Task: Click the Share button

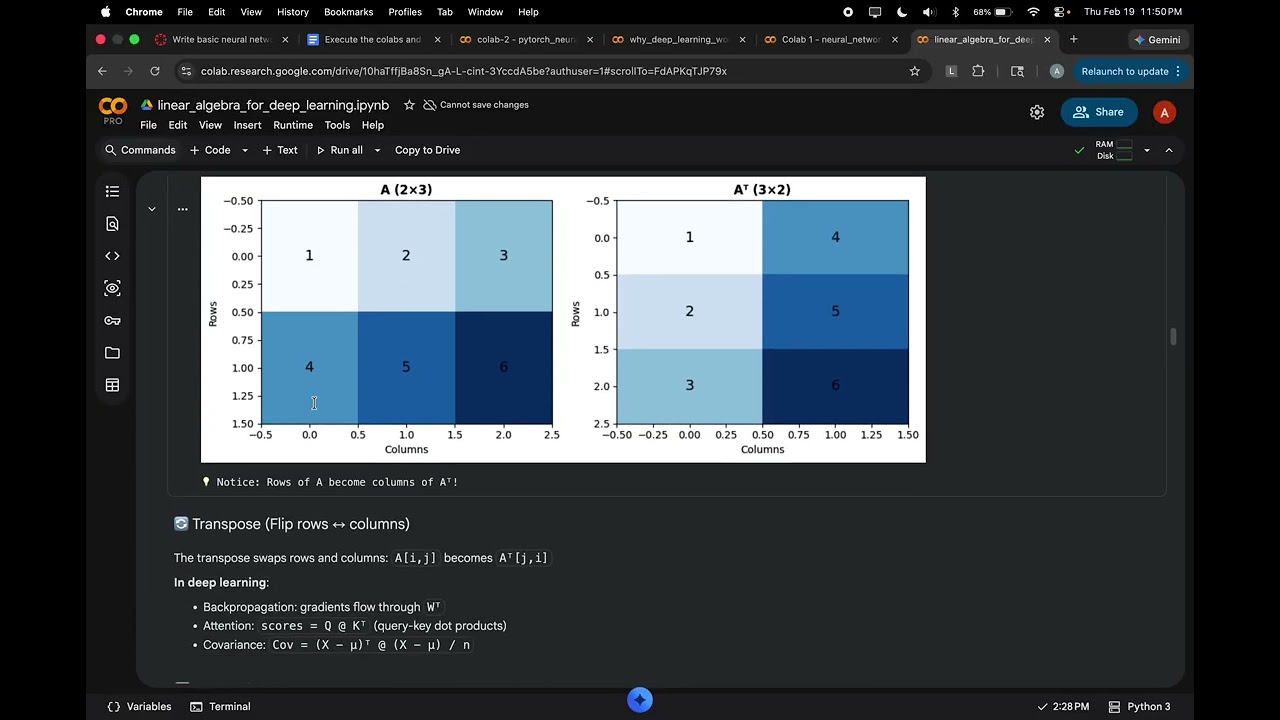Action: [1099, 112]
